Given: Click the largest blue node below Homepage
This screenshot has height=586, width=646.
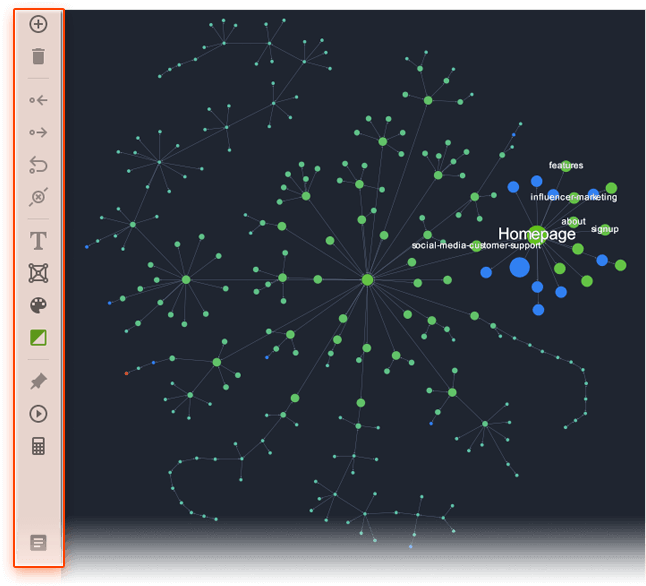Looking at the screenshot, I should [x=520, y=267].
